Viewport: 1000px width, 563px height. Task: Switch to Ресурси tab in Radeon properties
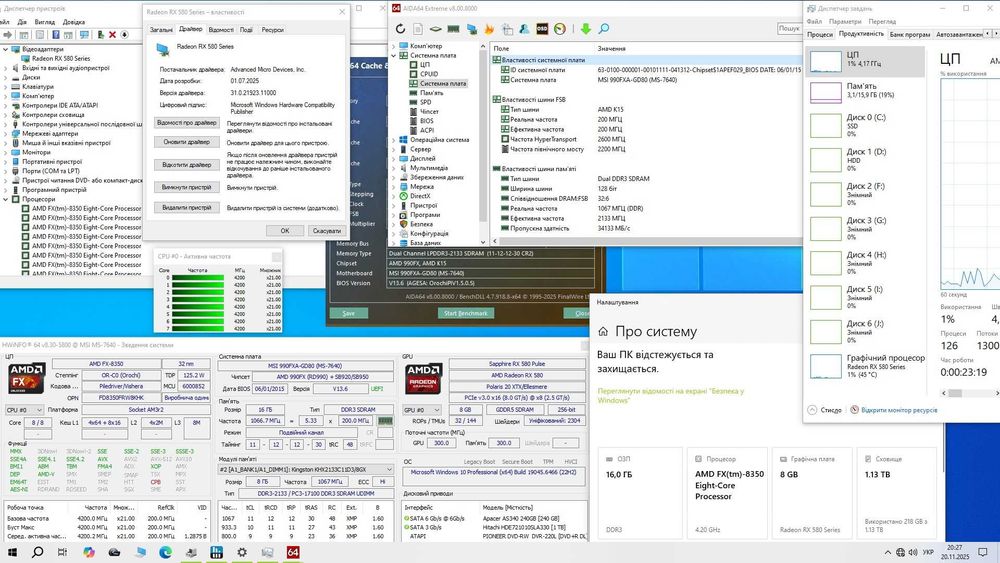coord(272,30)
